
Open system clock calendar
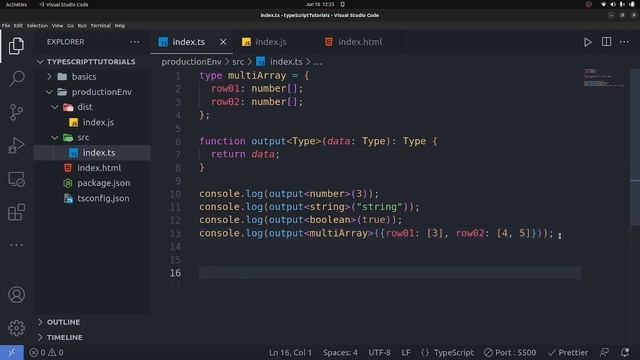point(320,4)
